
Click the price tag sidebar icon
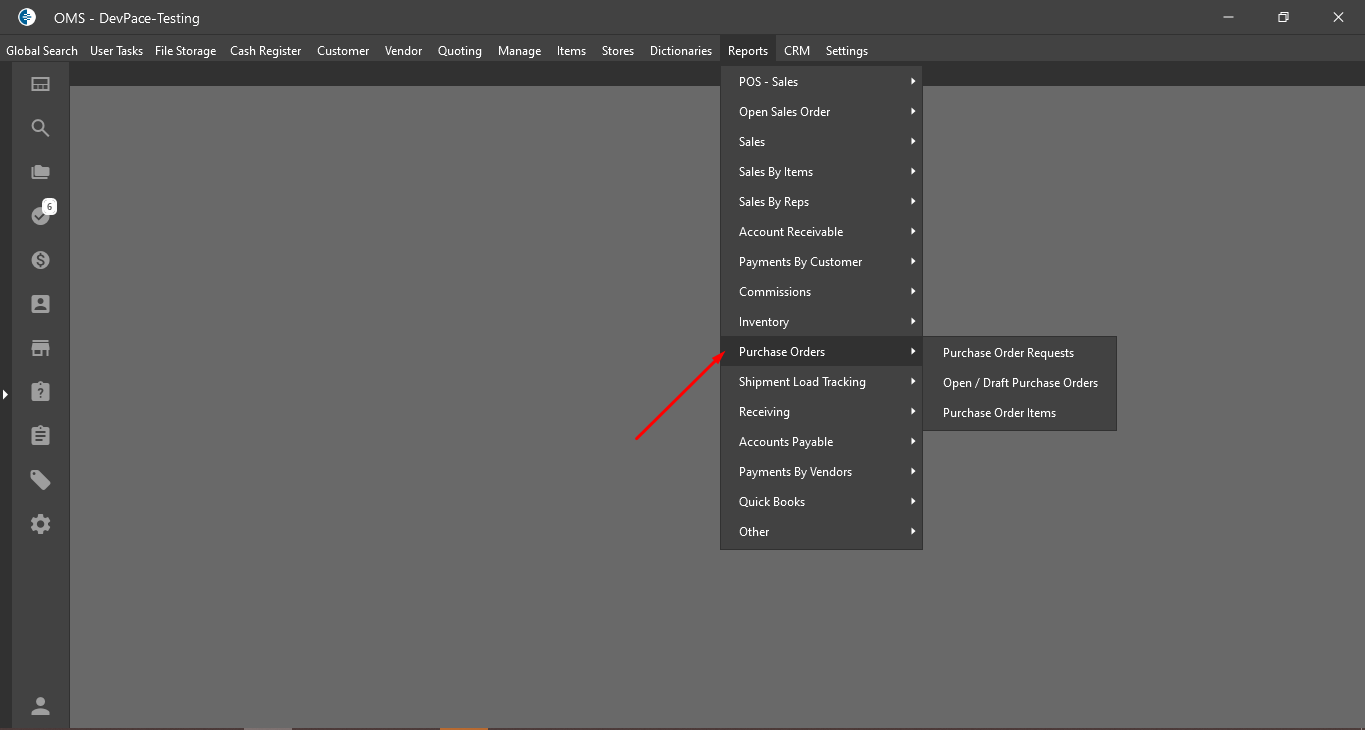pos(40,480)
